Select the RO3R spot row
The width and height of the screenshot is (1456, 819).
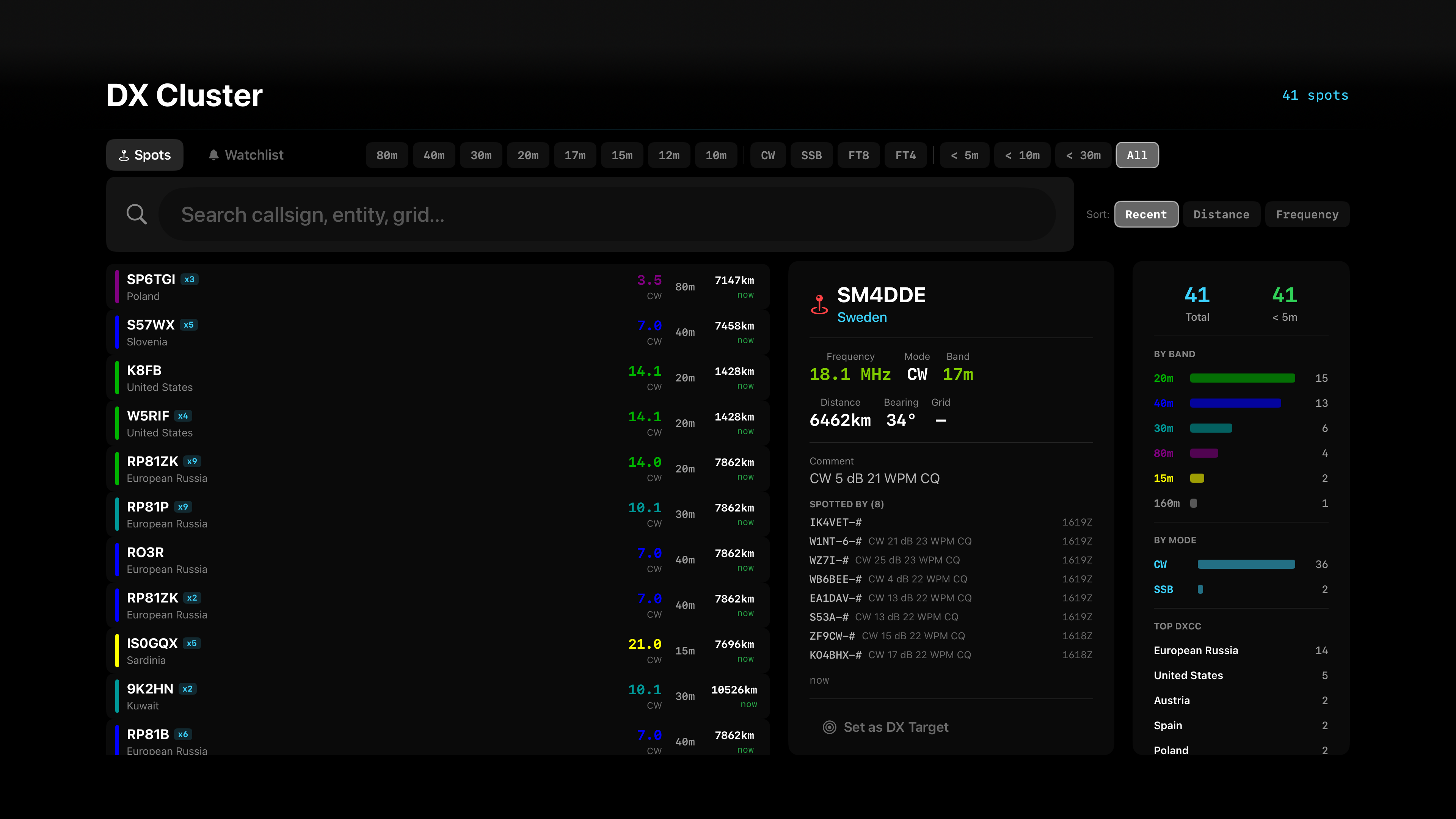point(438,560)
